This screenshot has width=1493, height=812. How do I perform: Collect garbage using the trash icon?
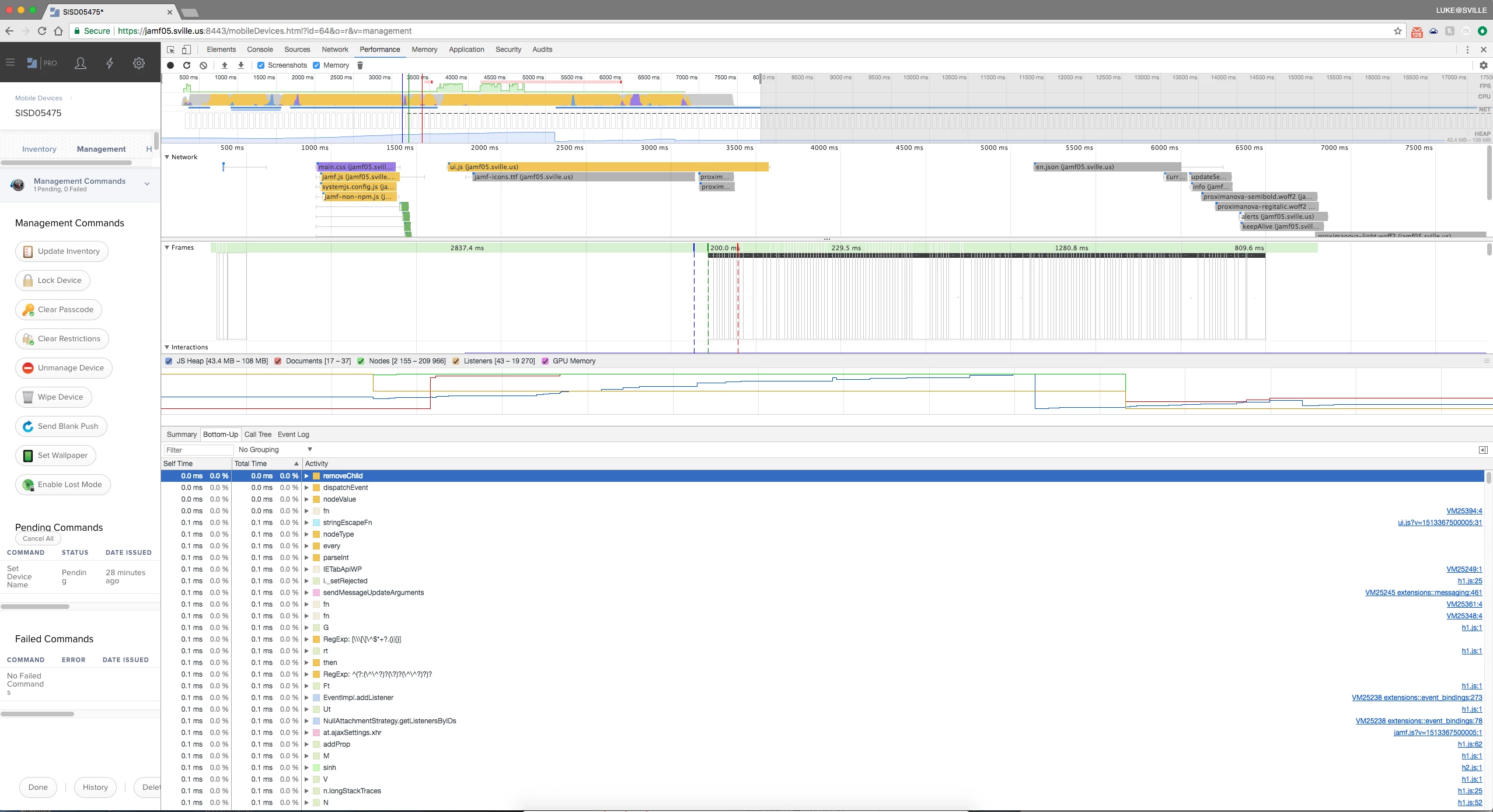[x=360, y=65]
